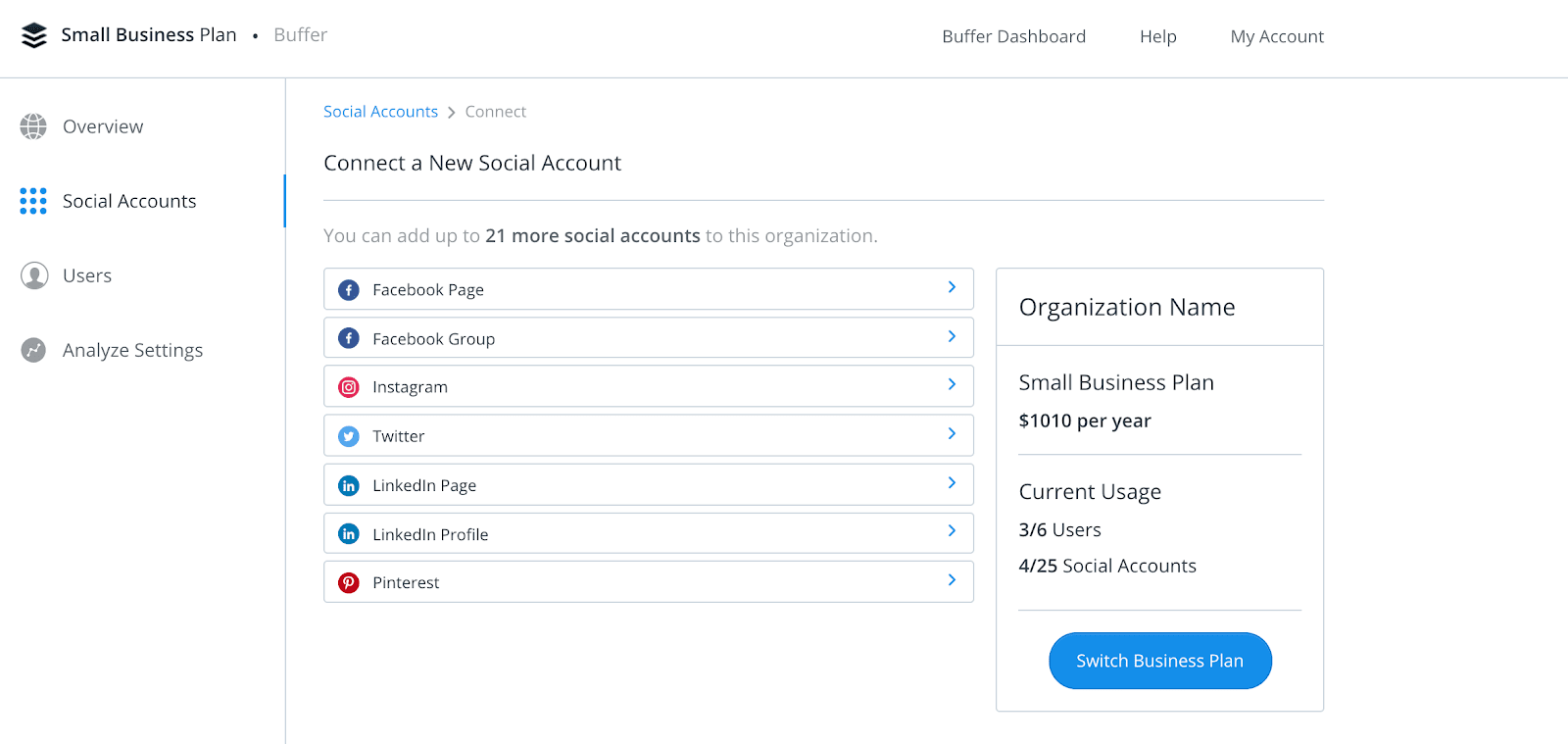Click the Social Accounts grid icon
This screenshot has height=744, width=1568.
click(33, 201)
